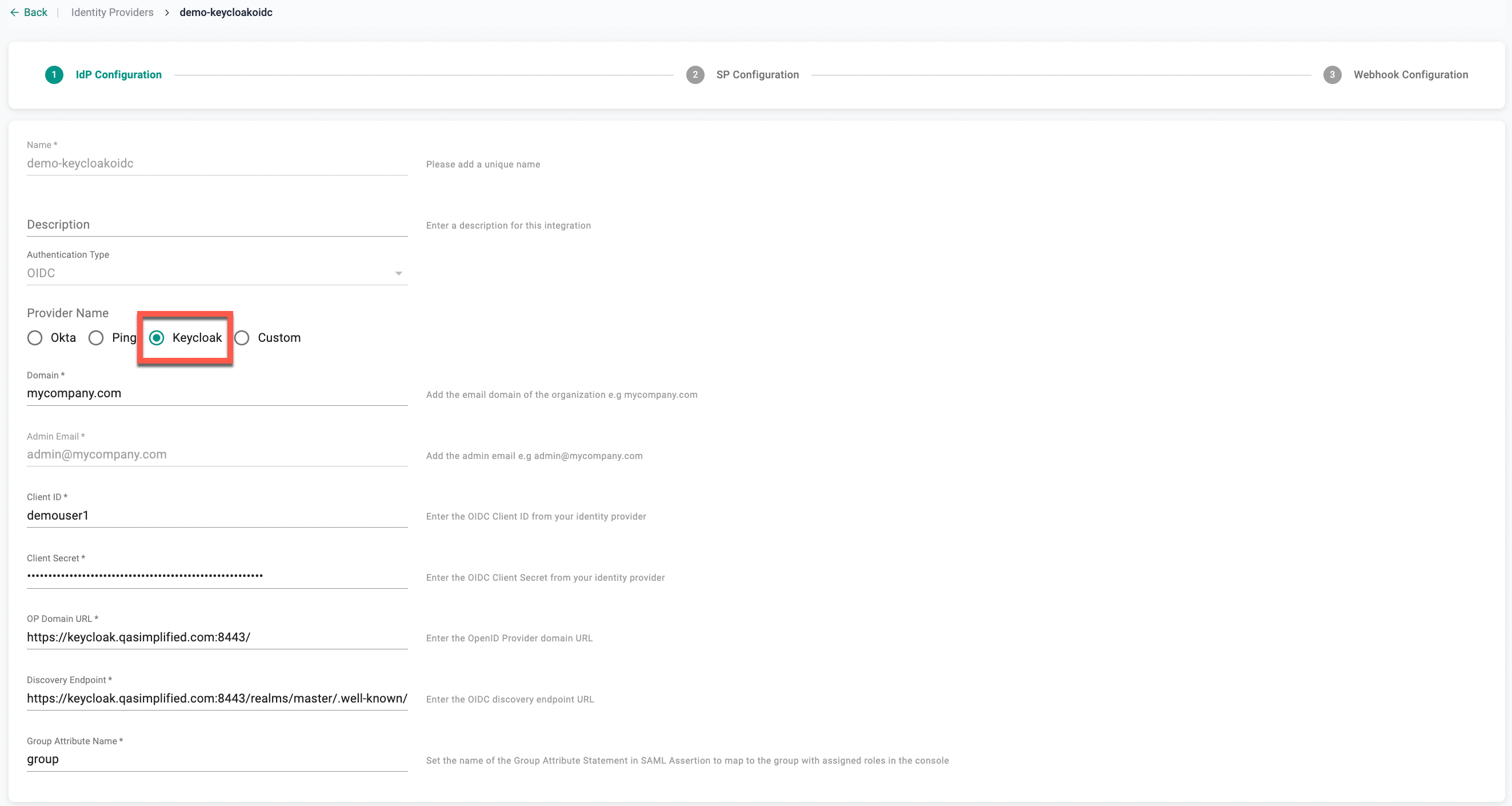Click the Back link
The height and width of the screenshot is (806, 1512).
pos(35,13)
